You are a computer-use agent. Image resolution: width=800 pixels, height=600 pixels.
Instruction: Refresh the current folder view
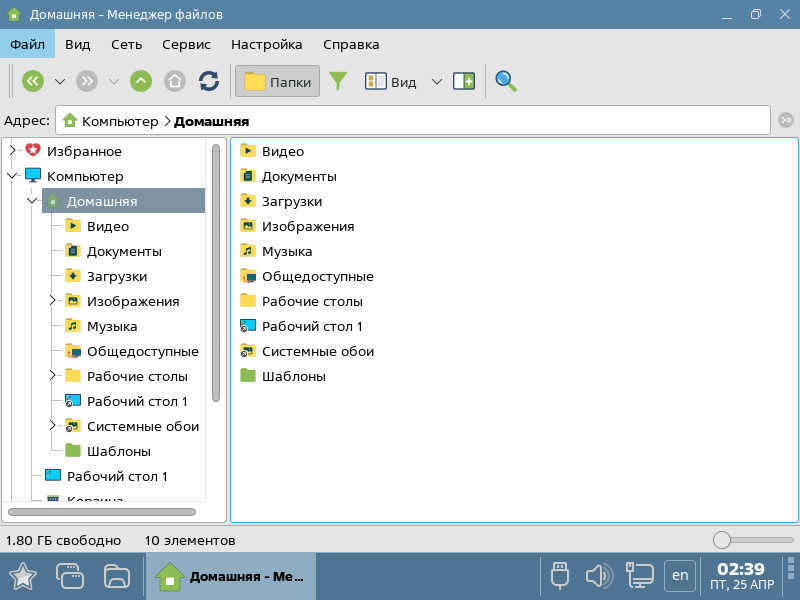tap(209, 81)
